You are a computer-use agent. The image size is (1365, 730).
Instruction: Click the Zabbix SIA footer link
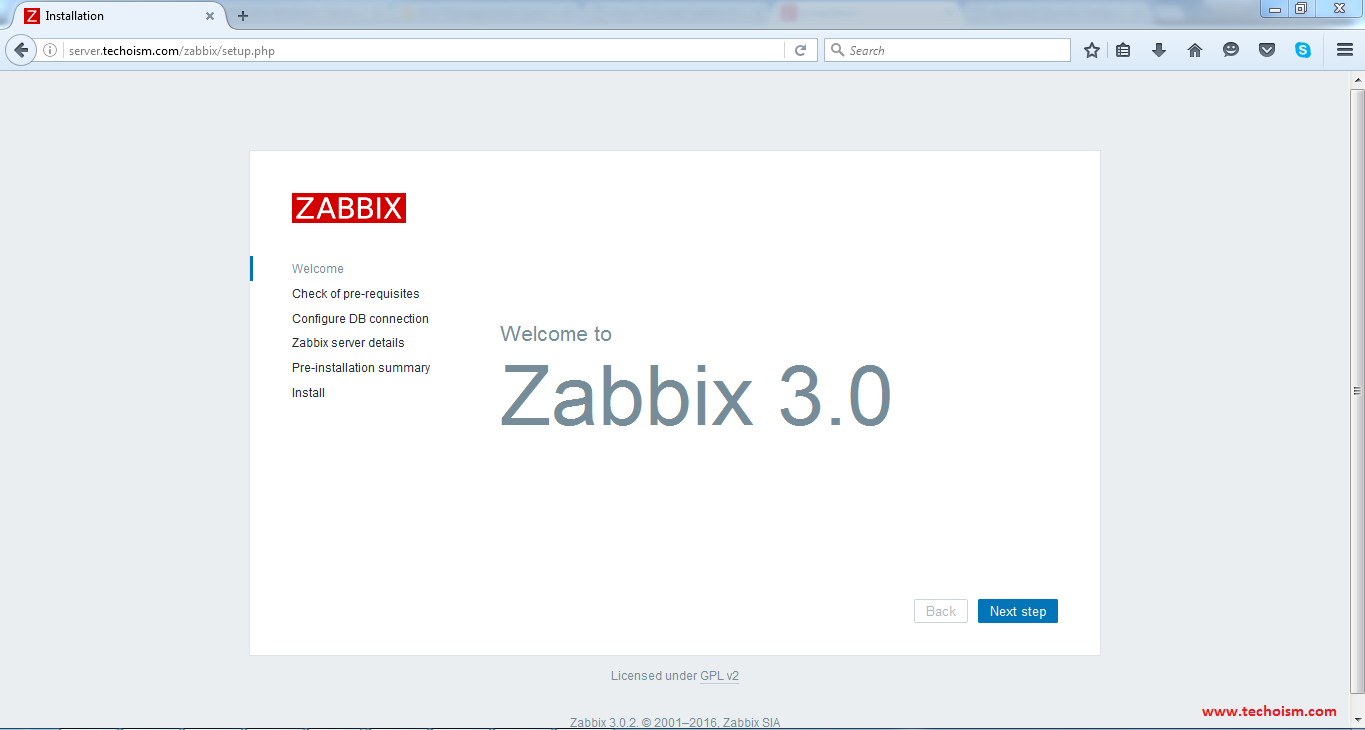751,722
